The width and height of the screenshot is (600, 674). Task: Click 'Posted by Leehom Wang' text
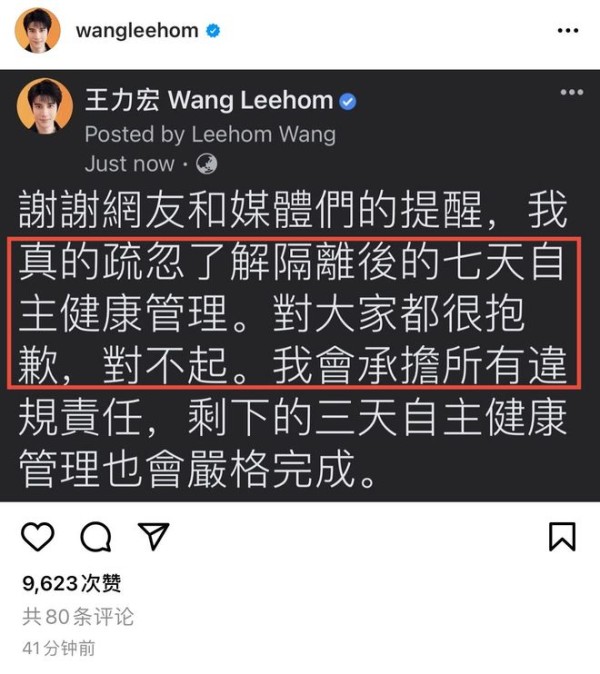tap(210, 134)
